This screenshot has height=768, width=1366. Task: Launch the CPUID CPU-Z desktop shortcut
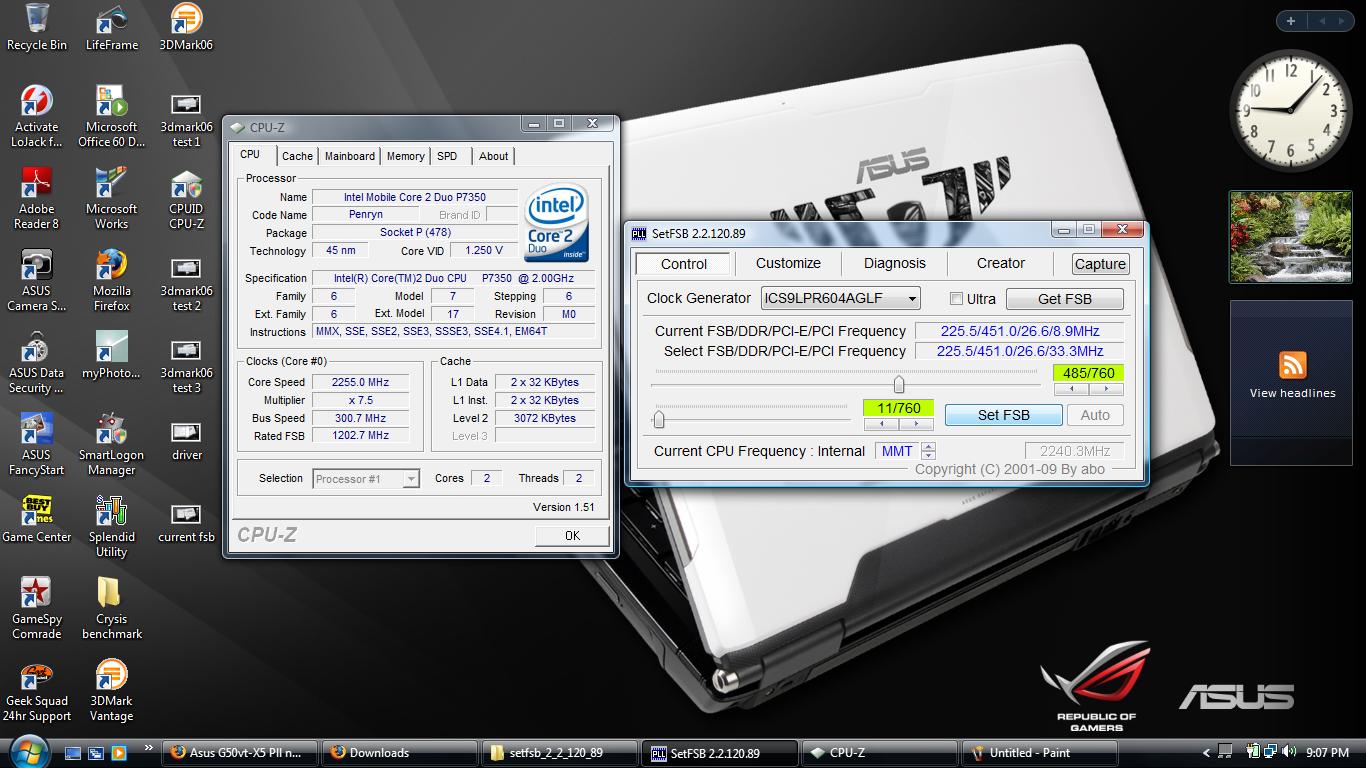click(186, 199)
